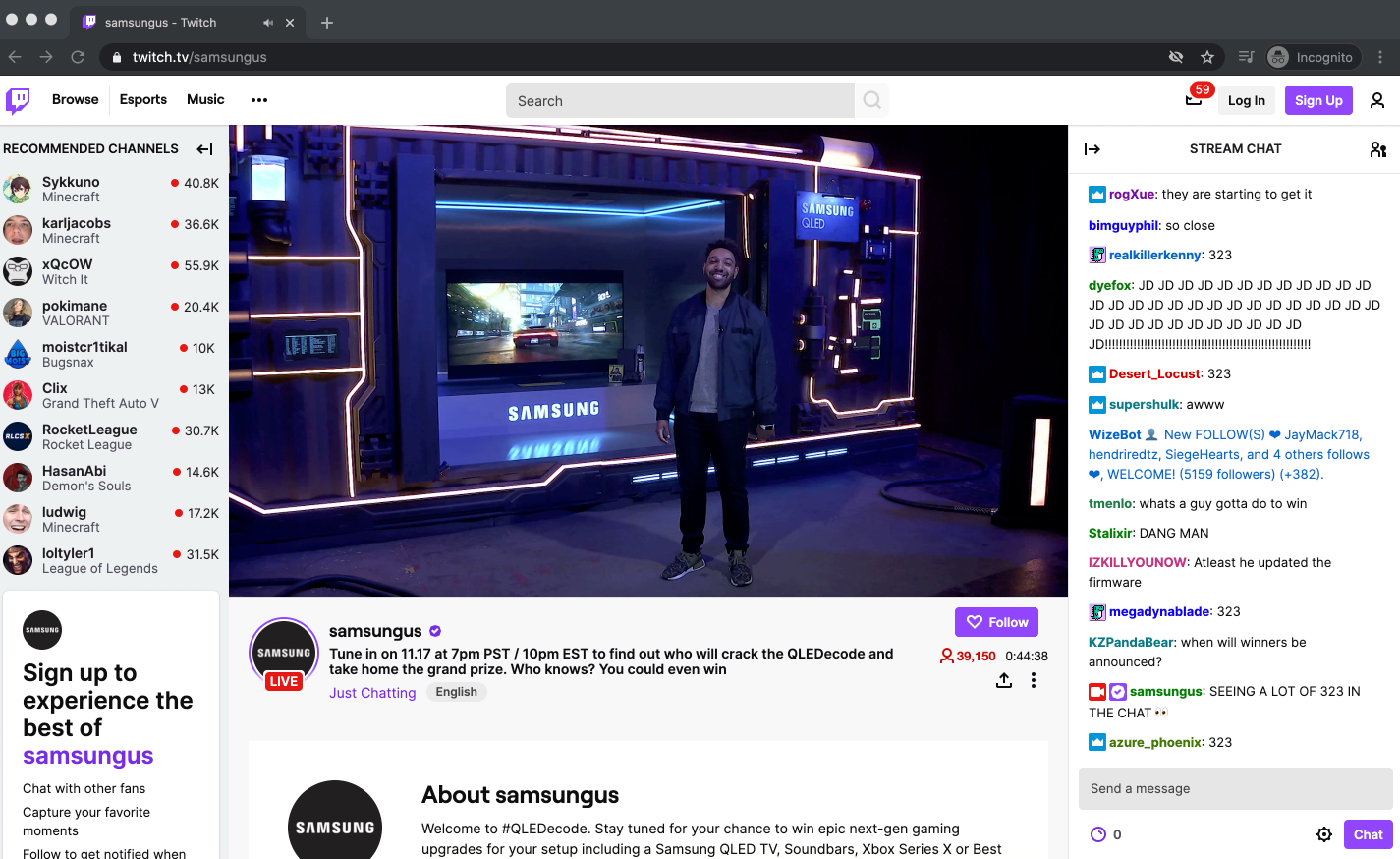Screen dimensions: 1400x859
Task: Focus the Search input field
Action: coord(680,100)
